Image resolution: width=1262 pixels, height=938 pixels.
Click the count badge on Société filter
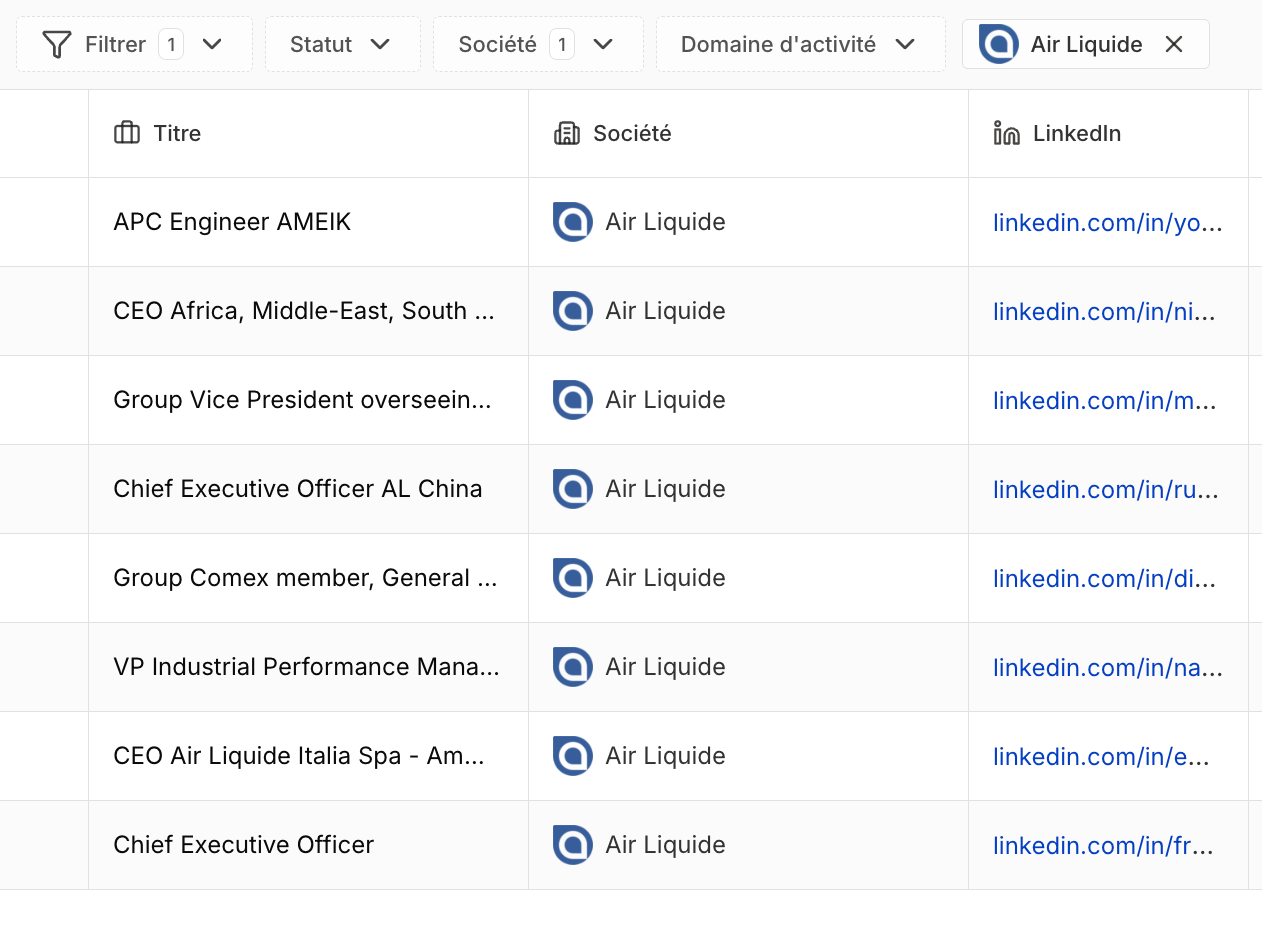[x=562, y=44]
